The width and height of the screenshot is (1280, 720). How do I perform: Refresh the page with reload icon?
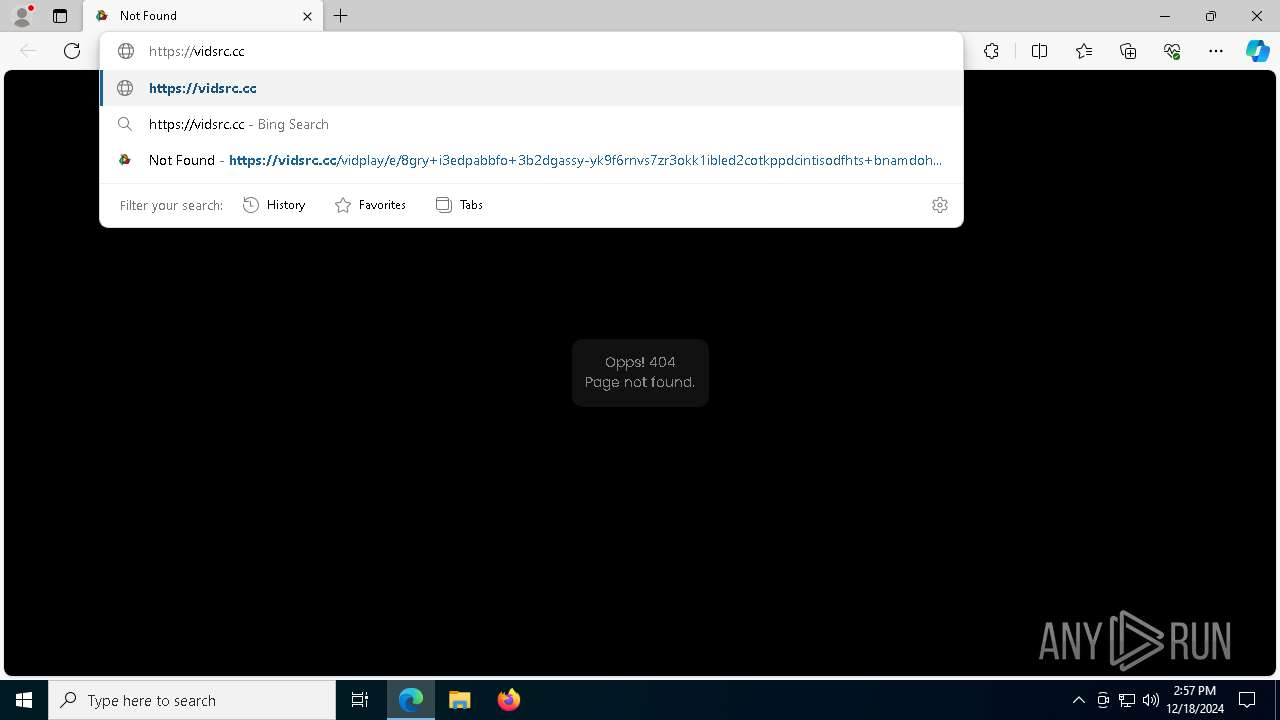coord(72,51)
